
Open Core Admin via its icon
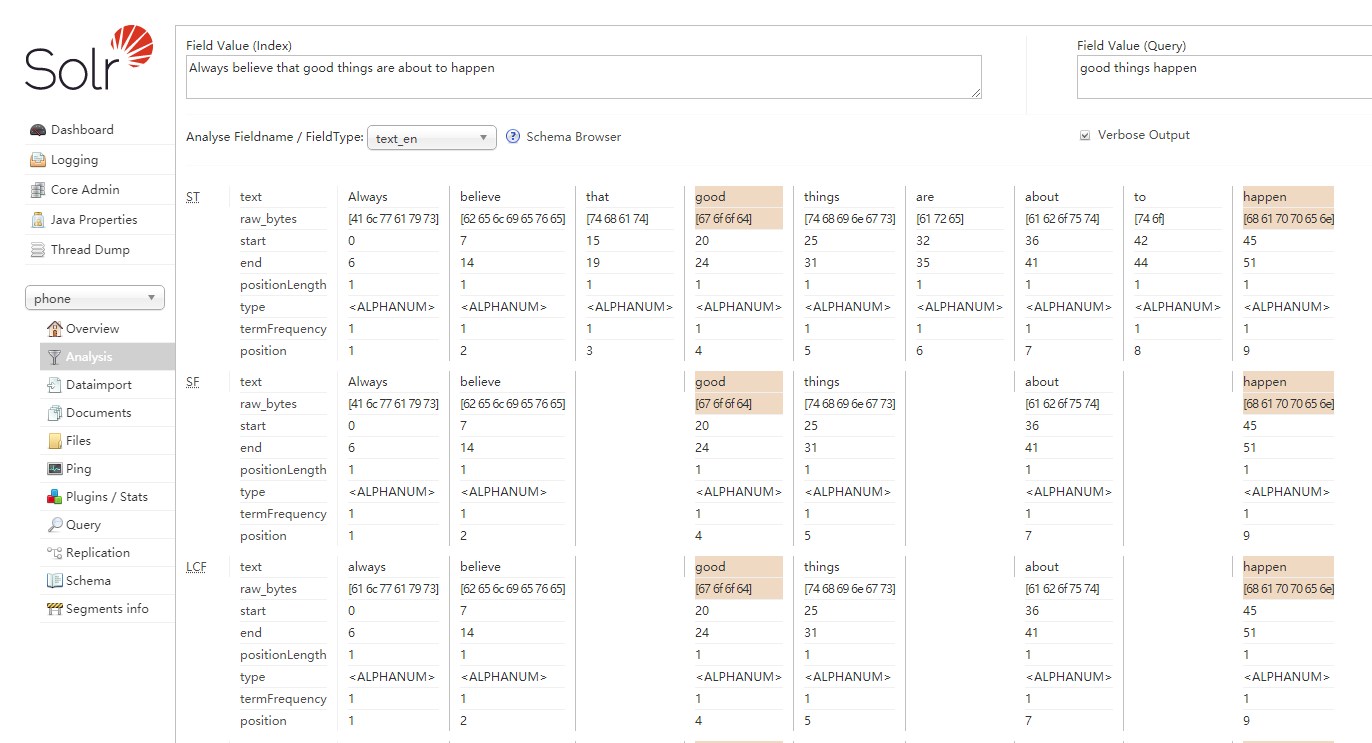pyautogui.click(x=38, y=190)
